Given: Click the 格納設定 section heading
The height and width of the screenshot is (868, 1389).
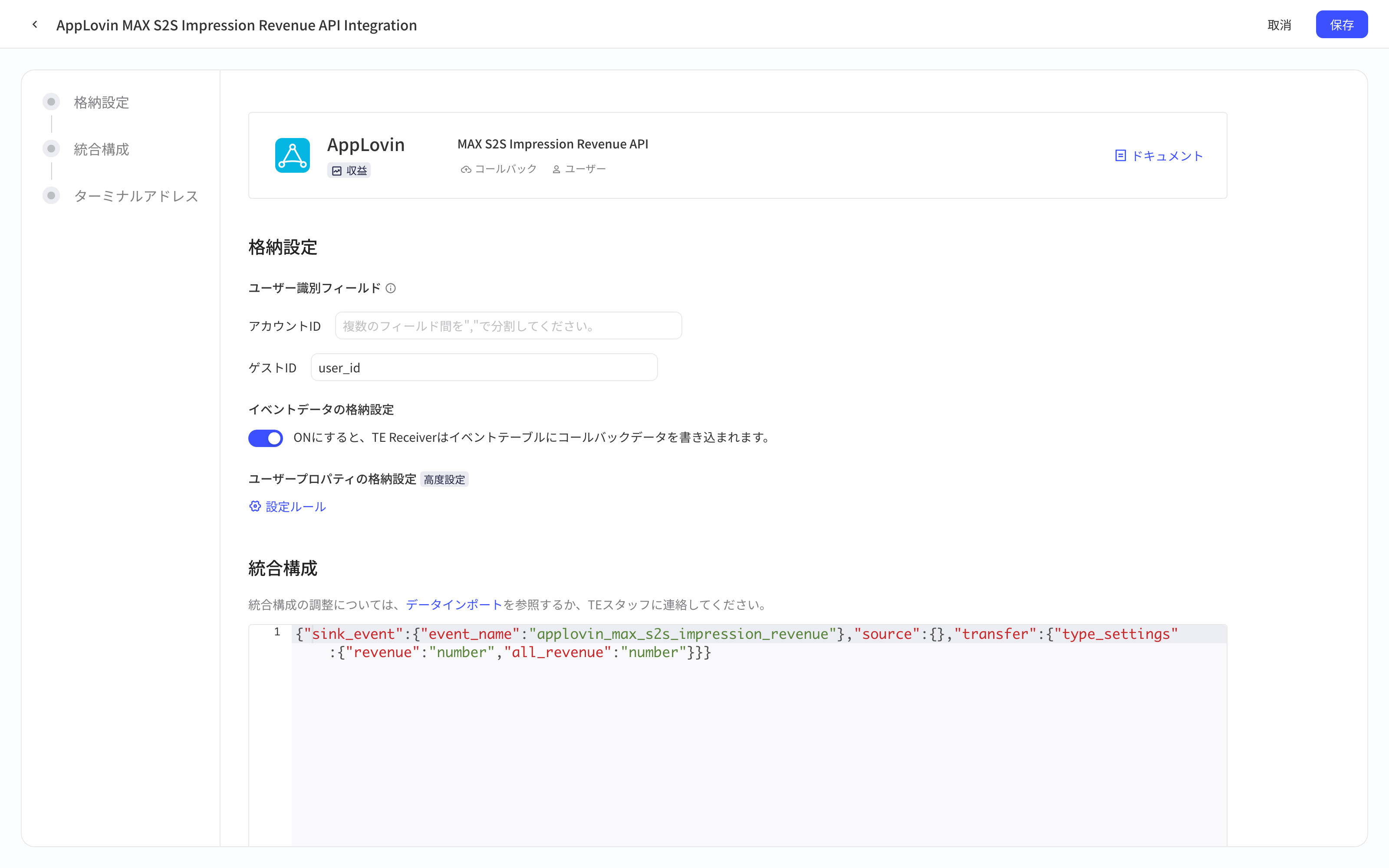Looking at the screenshot, I should [x=283, y=247].
